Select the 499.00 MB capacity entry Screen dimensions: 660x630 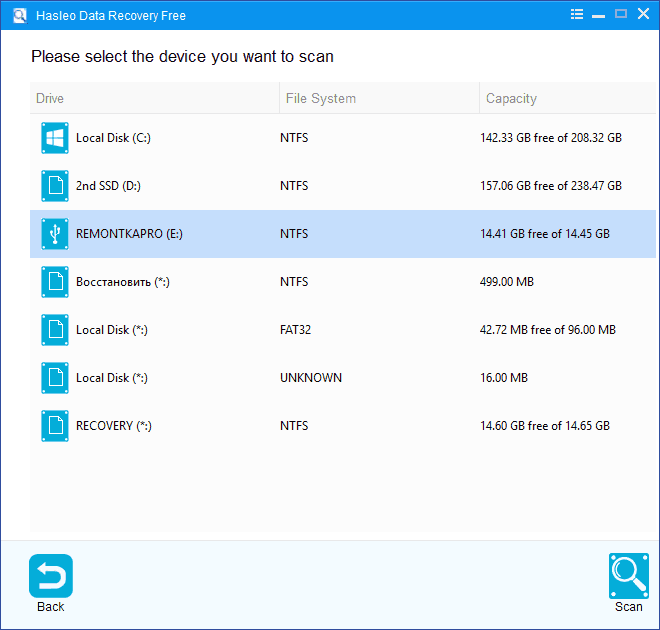click(x=506, y=282)
